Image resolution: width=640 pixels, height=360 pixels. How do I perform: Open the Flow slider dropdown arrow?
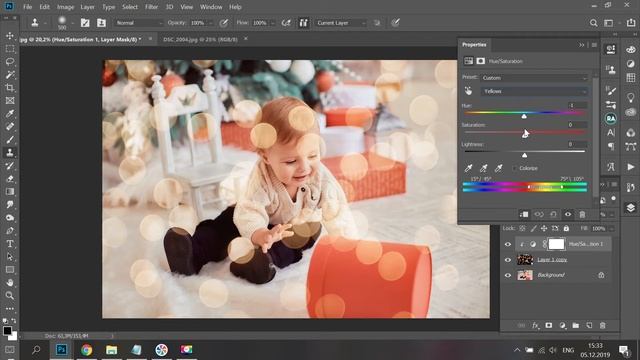[x=273, y=23]
